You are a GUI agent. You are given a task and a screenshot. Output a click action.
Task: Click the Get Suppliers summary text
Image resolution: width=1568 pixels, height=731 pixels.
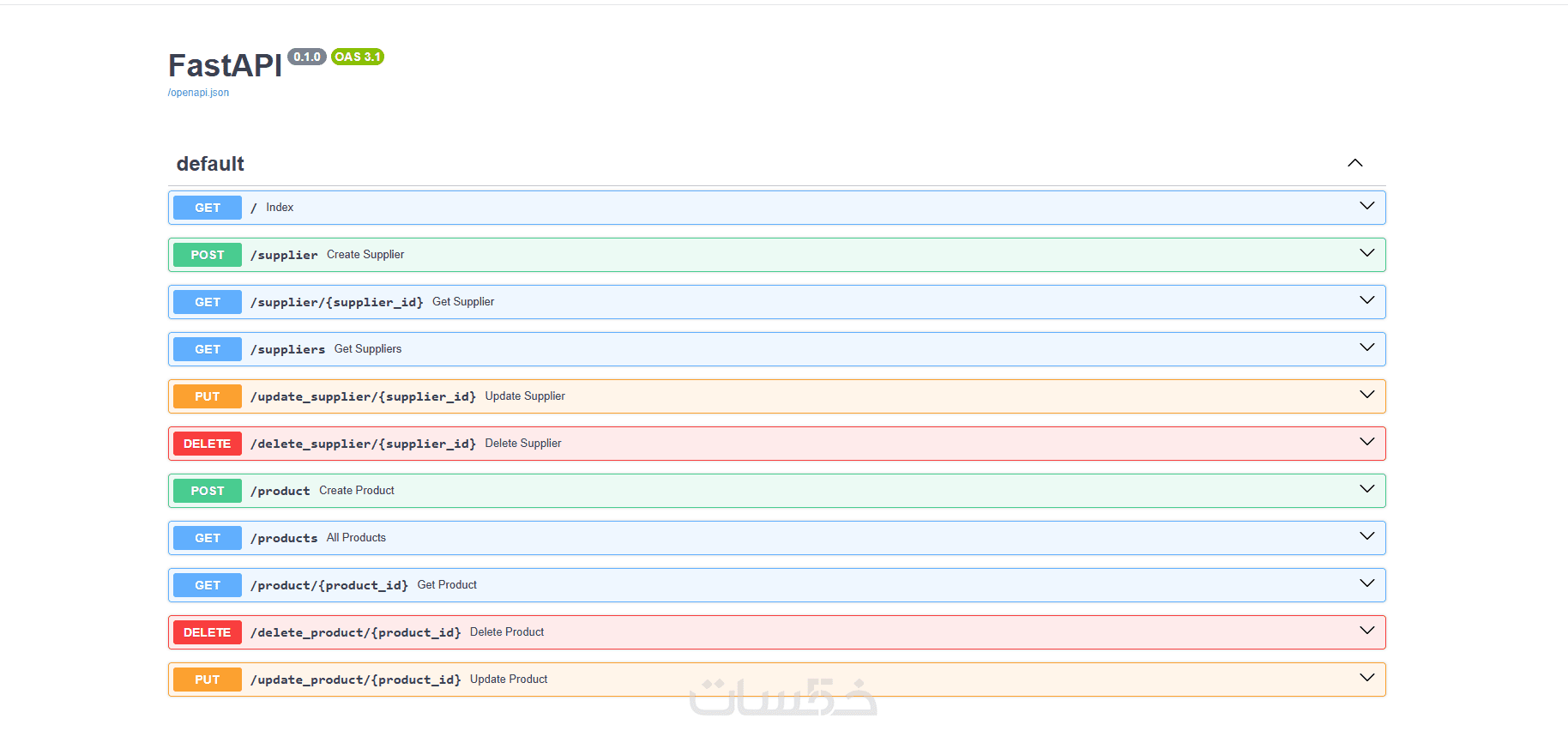(368, 349)
